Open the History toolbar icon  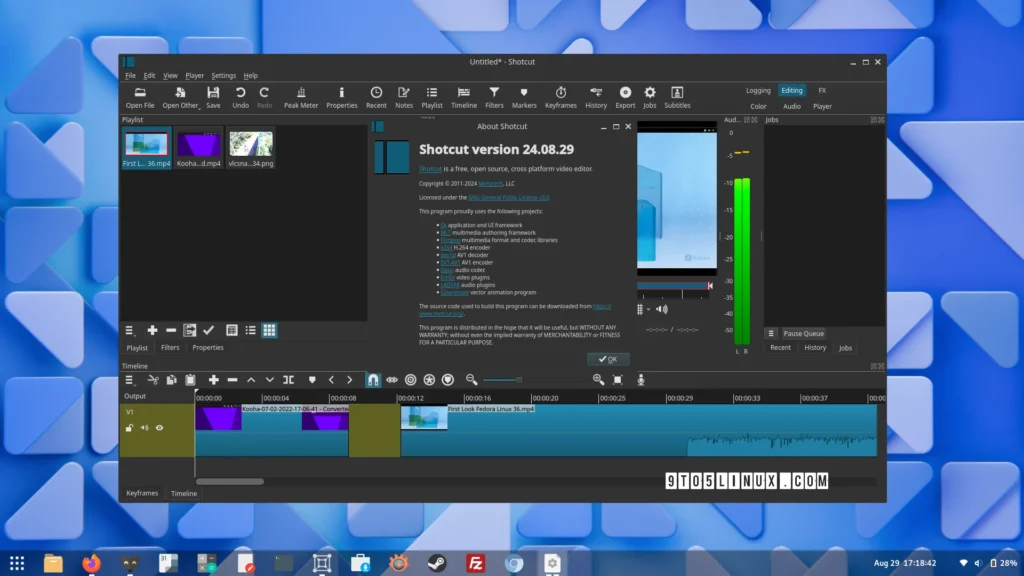(596, 97)
